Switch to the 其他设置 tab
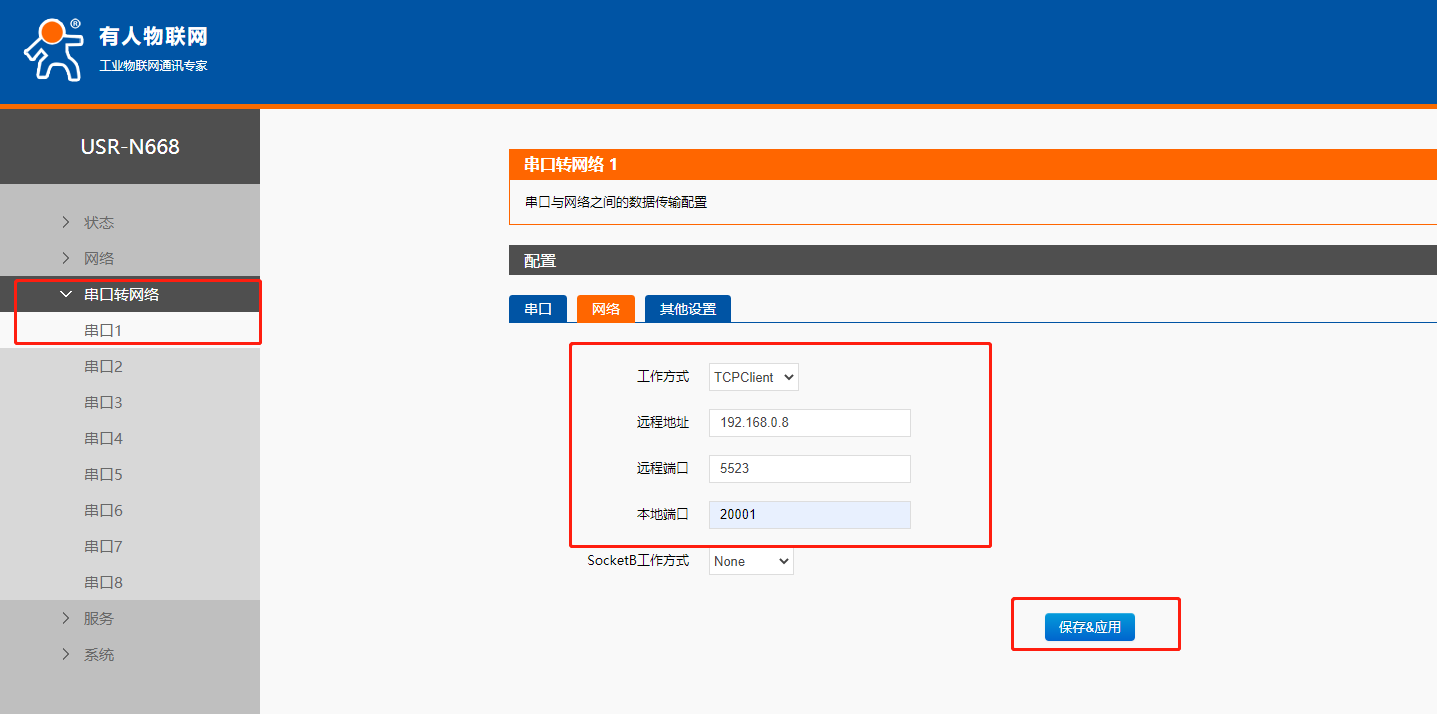Image resolution: width=1437 pixels, height=714 pixels. (687, 309)
